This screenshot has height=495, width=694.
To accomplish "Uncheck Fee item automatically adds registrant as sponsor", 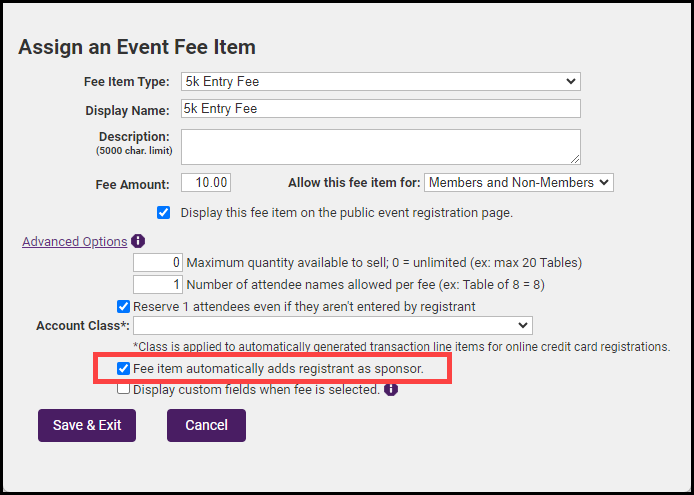I will tap(123, 368).
